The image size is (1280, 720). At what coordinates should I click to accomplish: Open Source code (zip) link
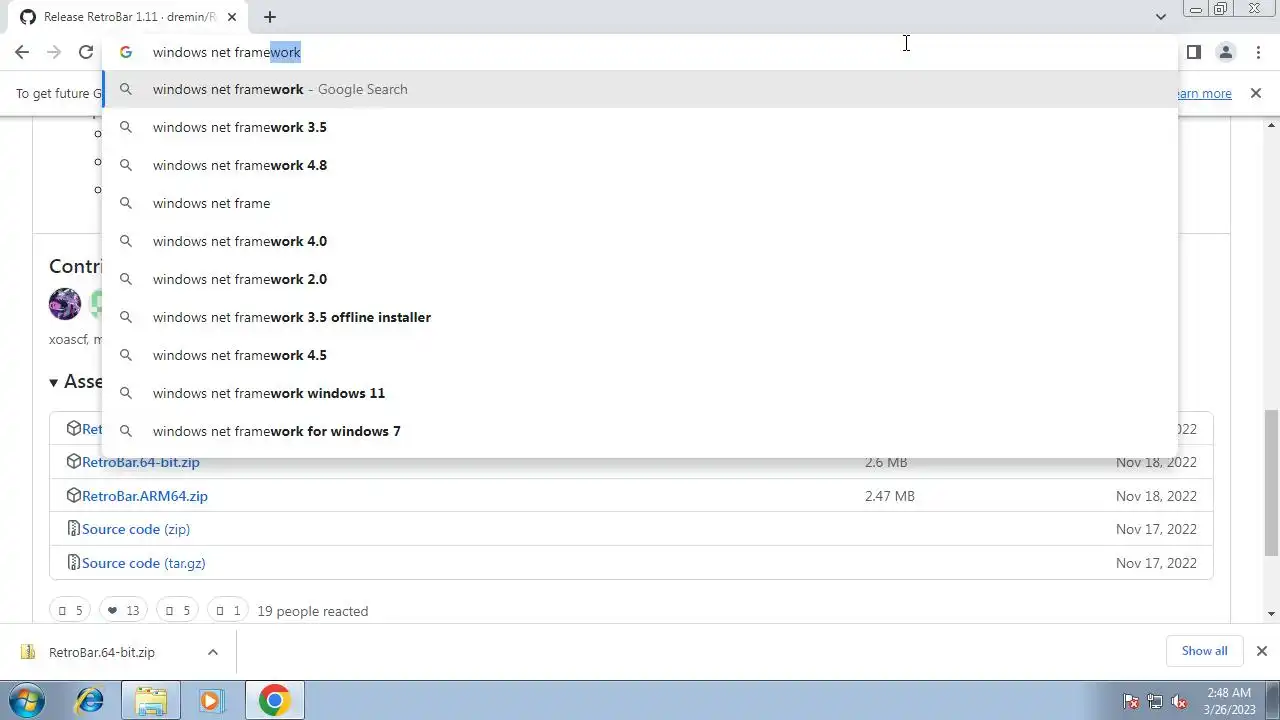[136, 529]
